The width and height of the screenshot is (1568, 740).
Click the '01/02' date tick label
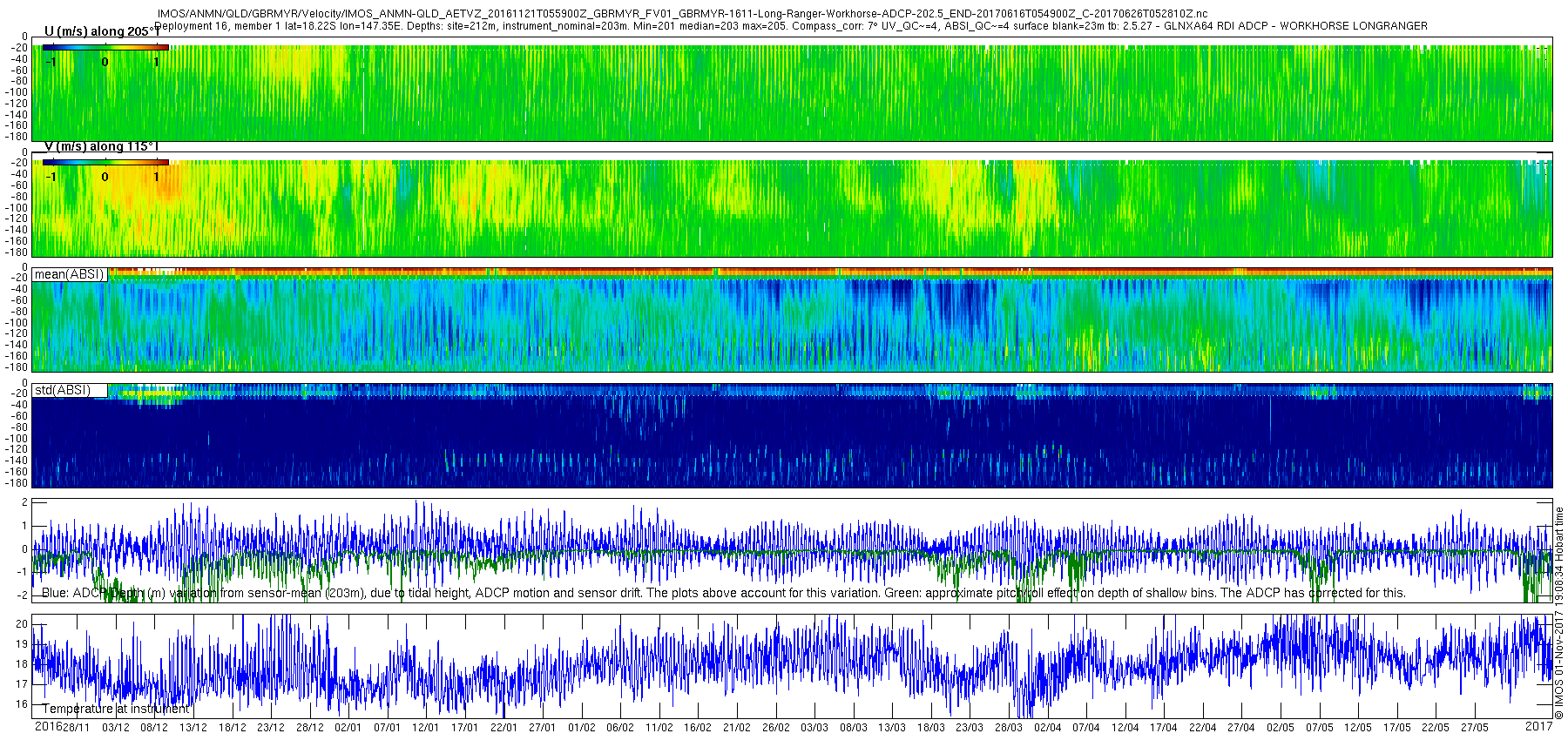pyautogui.click(x=581, y=727)
